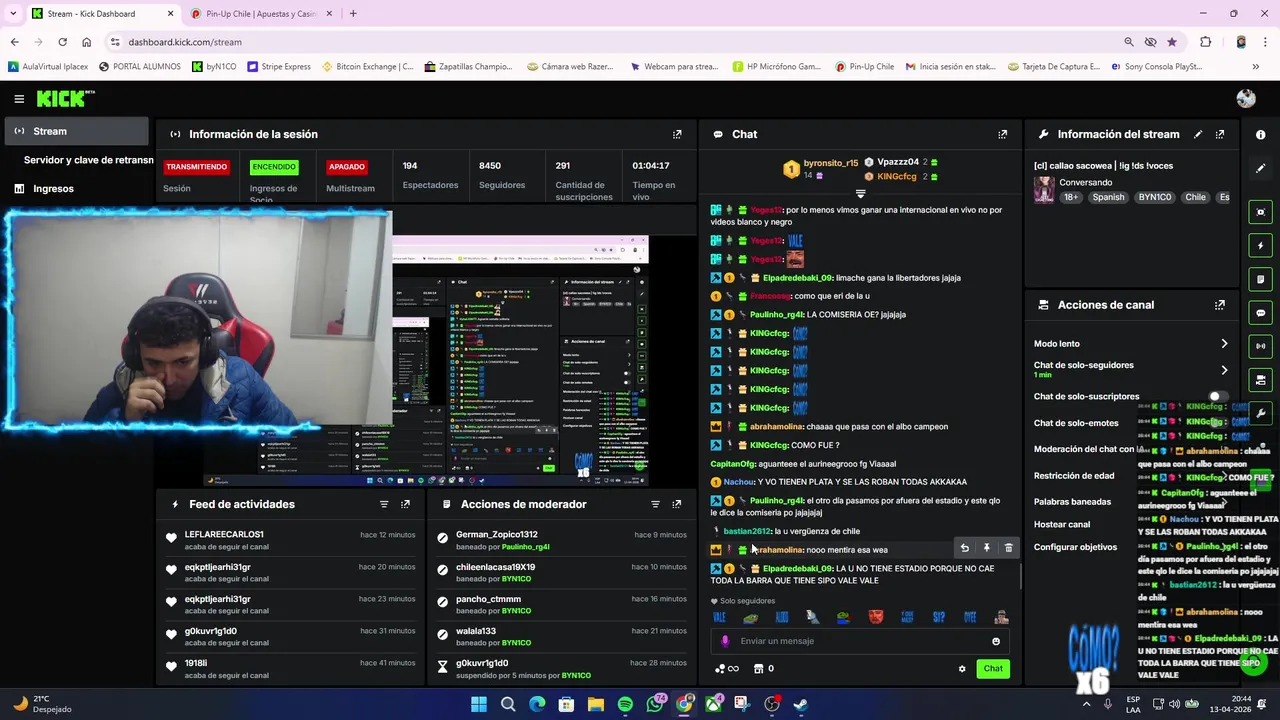Open chat settings gear icon
The width and height of the screenshot is (1280, 720).
[x=962, y=669]
